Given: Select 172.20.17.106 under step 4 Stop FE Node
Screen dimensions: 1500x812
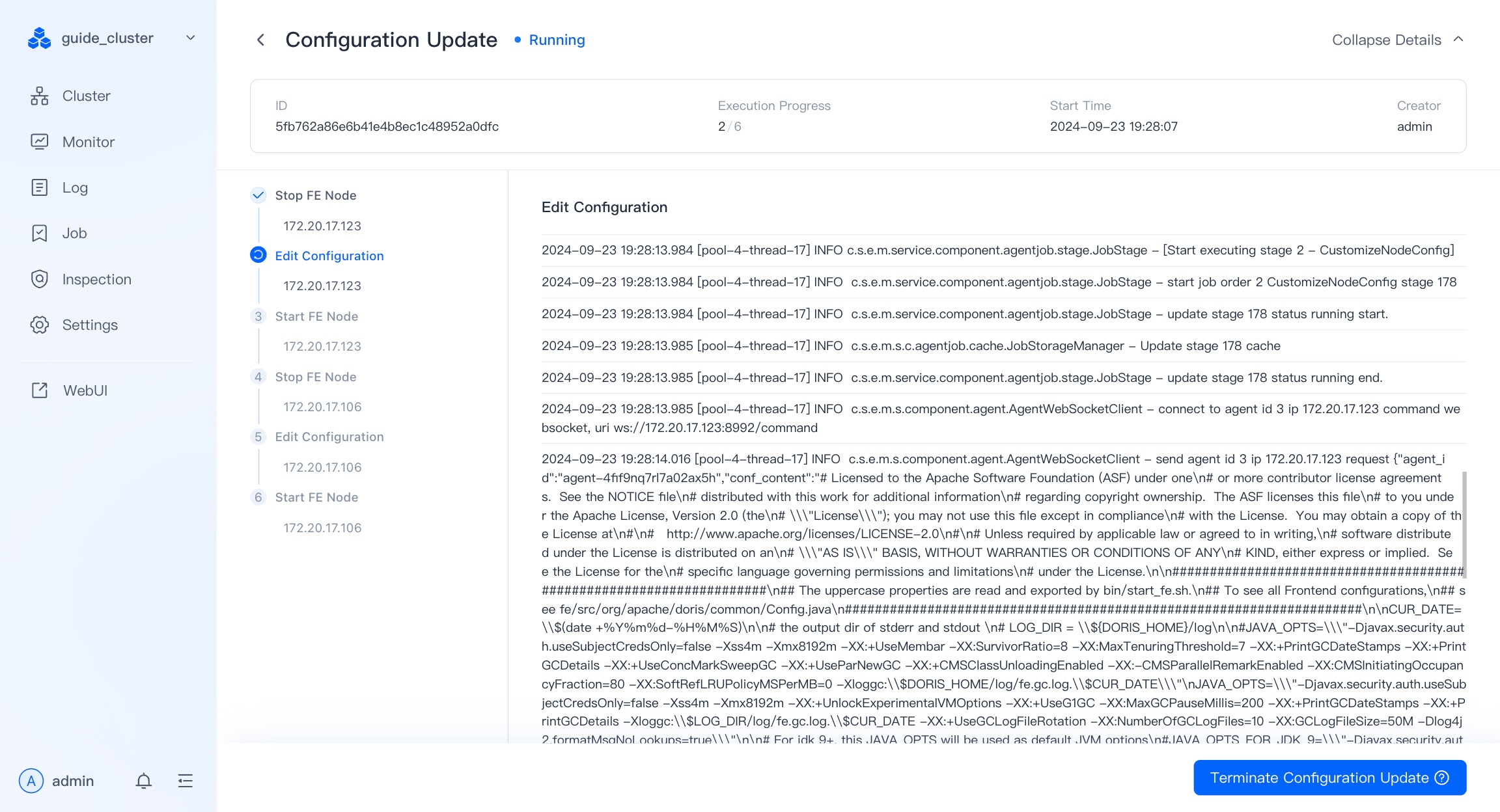Looking at the screenshot, I should pyautogui.click(x=322, y=407).
